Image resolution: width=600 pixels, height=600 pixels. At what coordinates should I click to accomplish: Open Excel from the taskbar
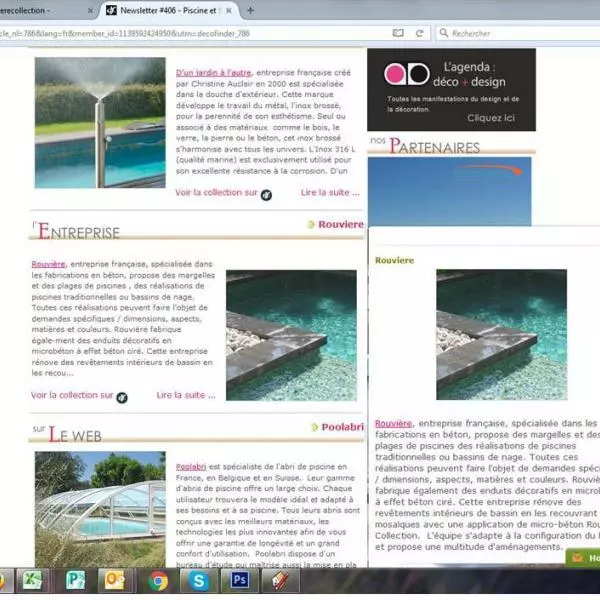pos(35,580)
